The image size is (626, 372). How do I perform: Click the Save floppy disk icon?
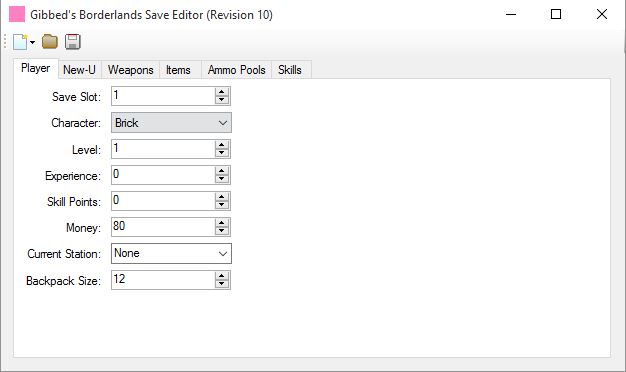[x=73, y=42]
